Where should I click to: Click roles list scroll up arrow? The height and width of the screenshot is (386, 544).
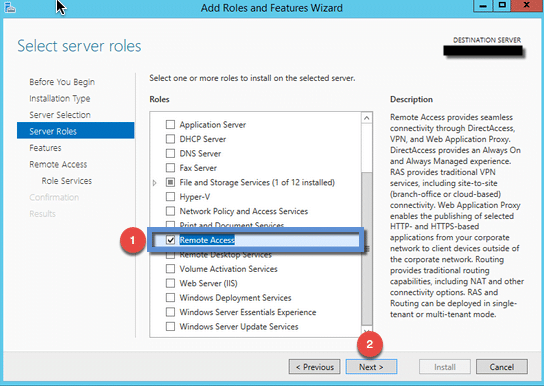pyautogui.click(x=367, y=118)
